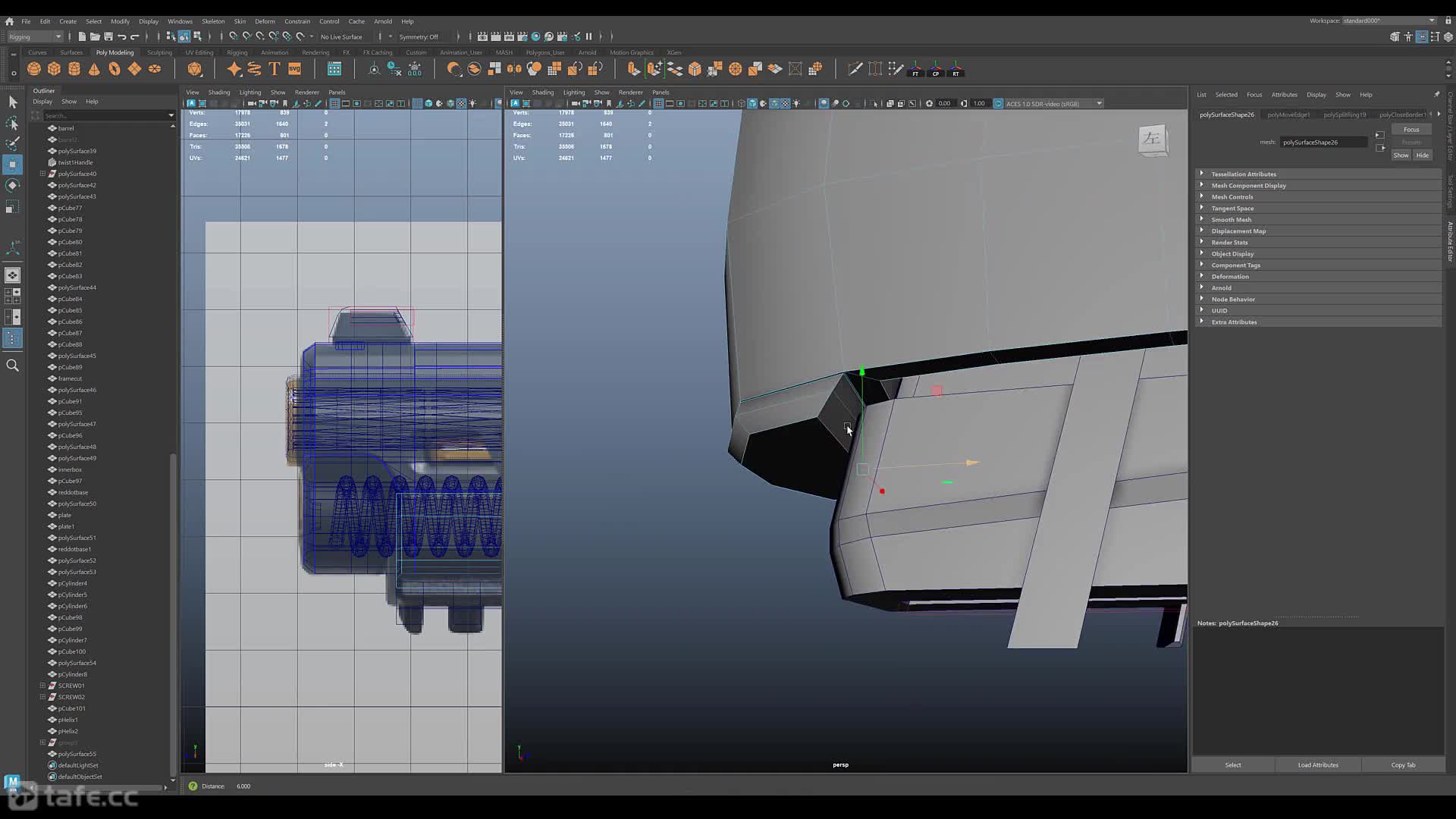Click the pause viewport icon in status line
This screenshot has height=819, width=1456.
tap(588, 36)
